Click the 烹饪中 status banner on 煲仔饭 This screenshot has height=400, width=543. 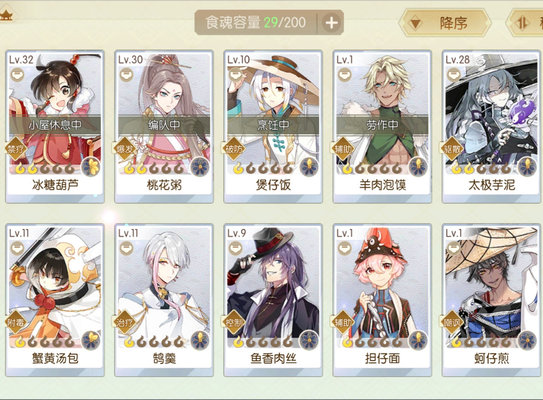[273, 125]
